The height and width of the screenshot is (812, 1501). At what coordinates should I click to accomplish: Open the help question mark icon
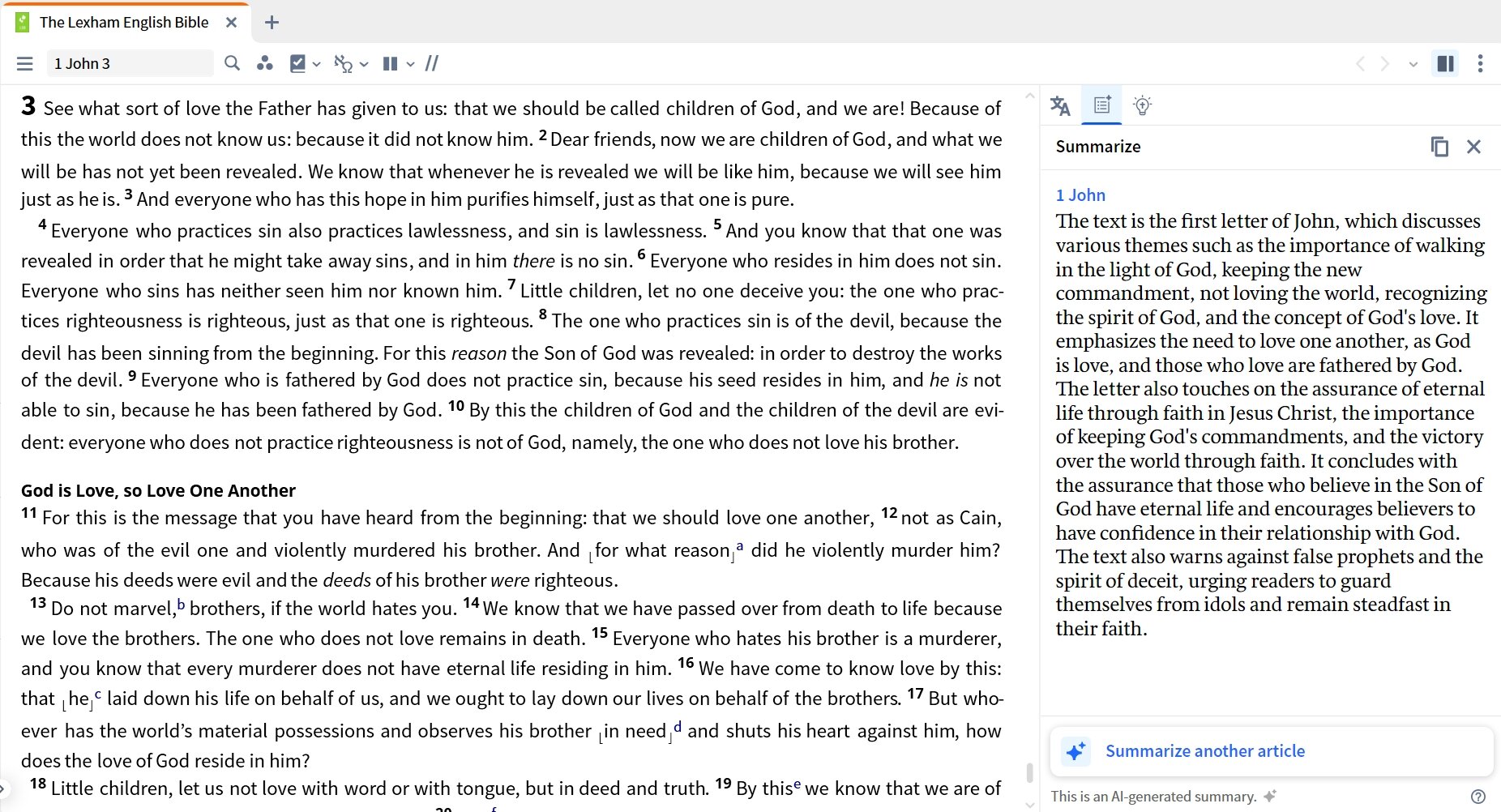coord(1478,797)
